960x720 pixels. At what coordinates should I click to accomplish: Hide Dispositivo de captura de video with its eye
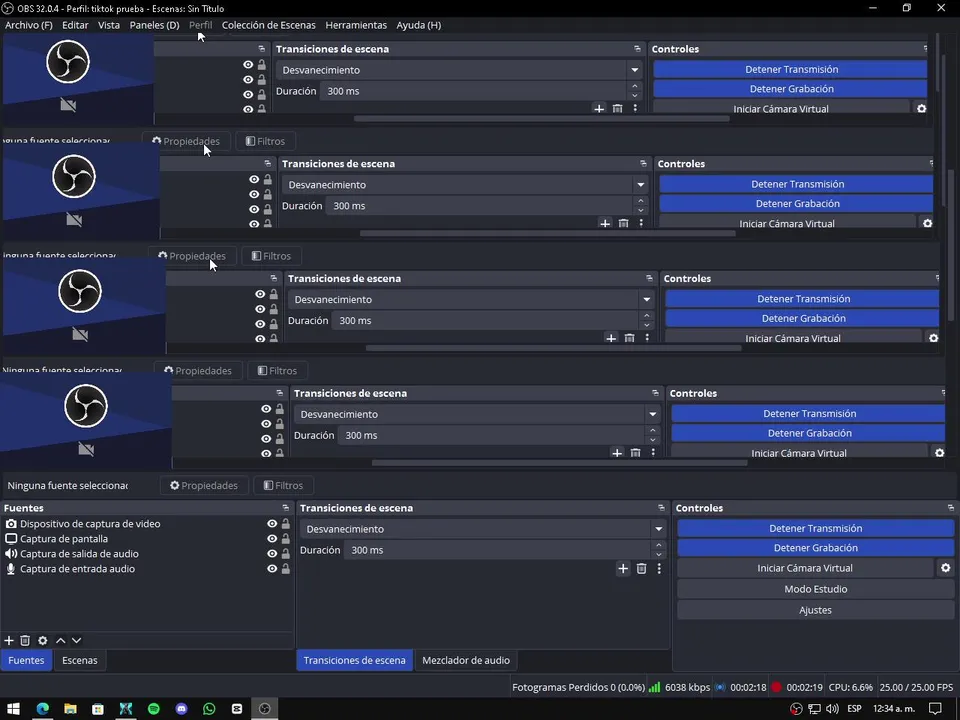pyautogui.click(x=272, y=524)
